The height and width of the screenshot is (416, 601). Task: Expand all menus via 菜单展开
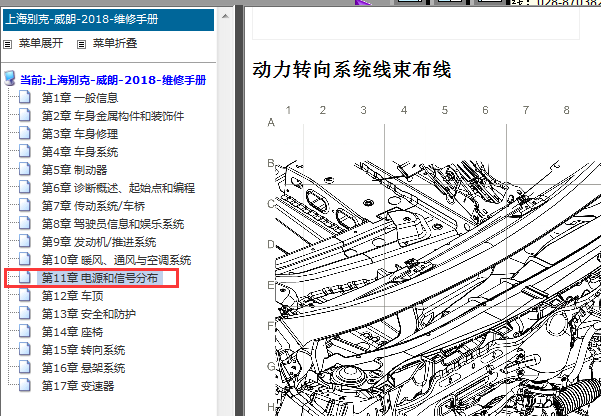(41, 43)
